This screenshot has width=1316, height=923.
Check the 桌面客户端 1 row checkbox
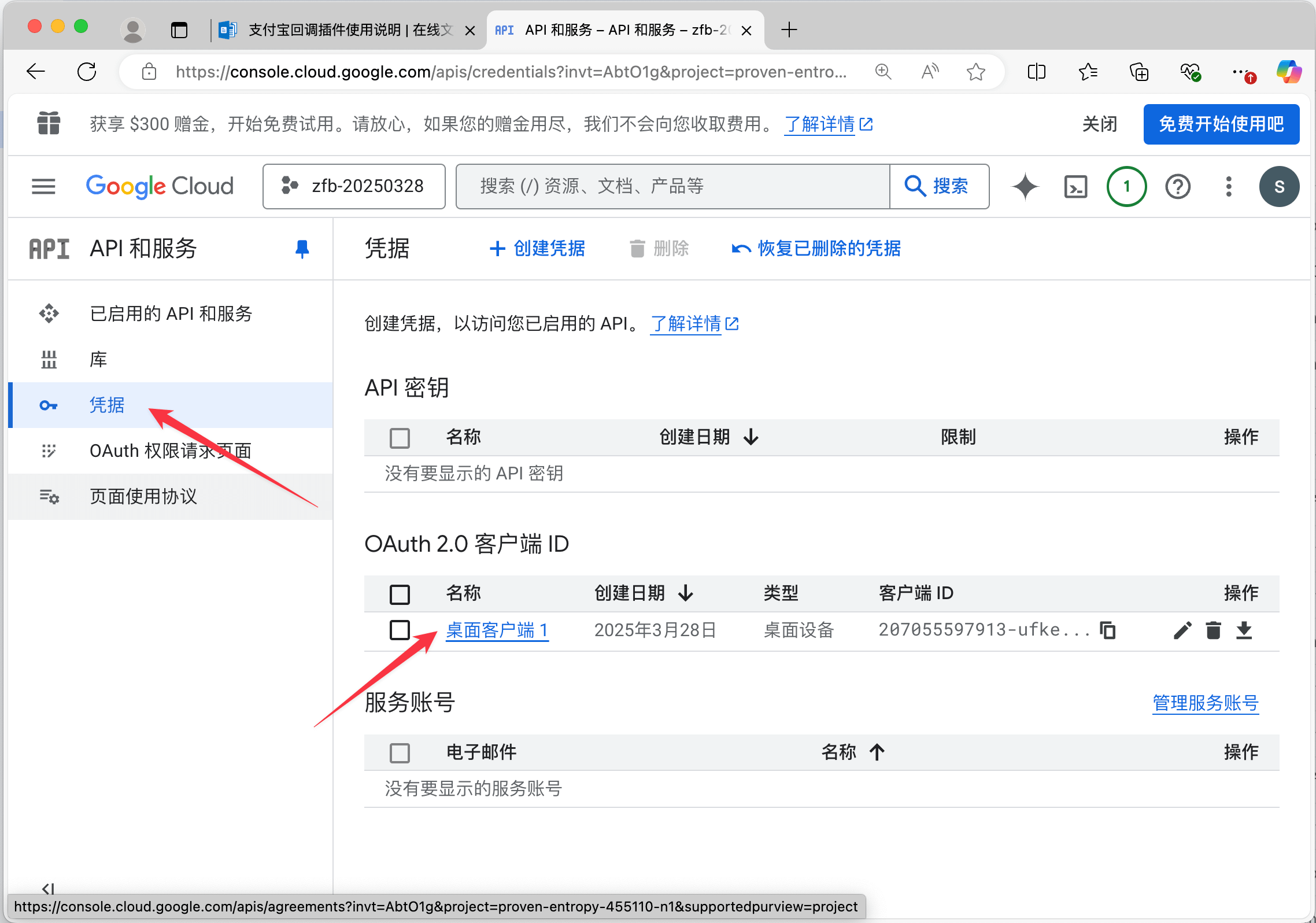click(400, 630)
